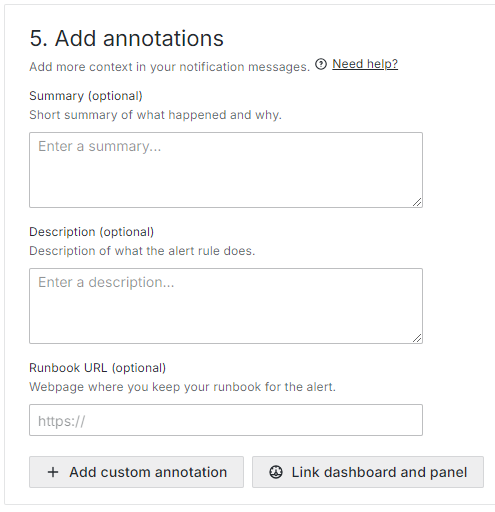
Task: Click the help circle icon beside Need help
Action: click(x=321, y=64)
